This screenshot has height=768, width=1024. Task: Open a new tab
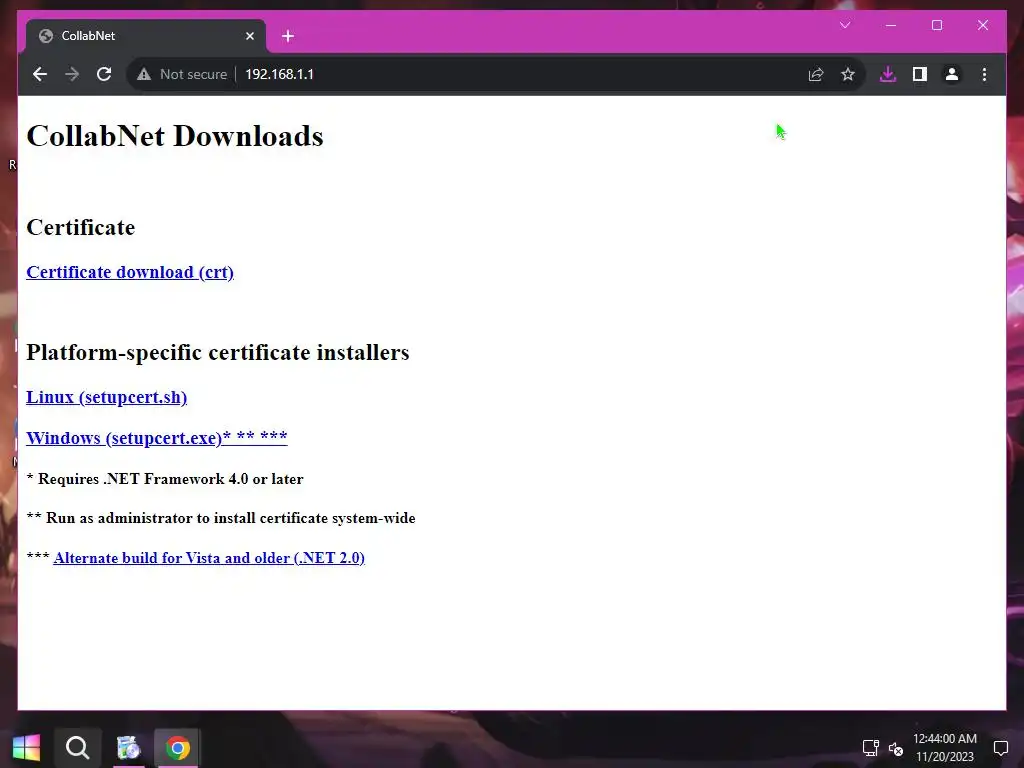pos(288,36)
